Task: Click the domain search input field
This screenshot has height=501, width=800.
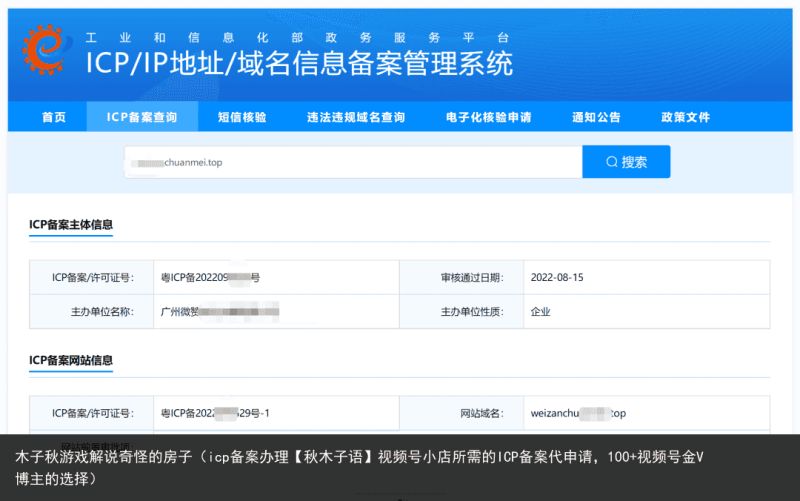Action: pos(353,162)
